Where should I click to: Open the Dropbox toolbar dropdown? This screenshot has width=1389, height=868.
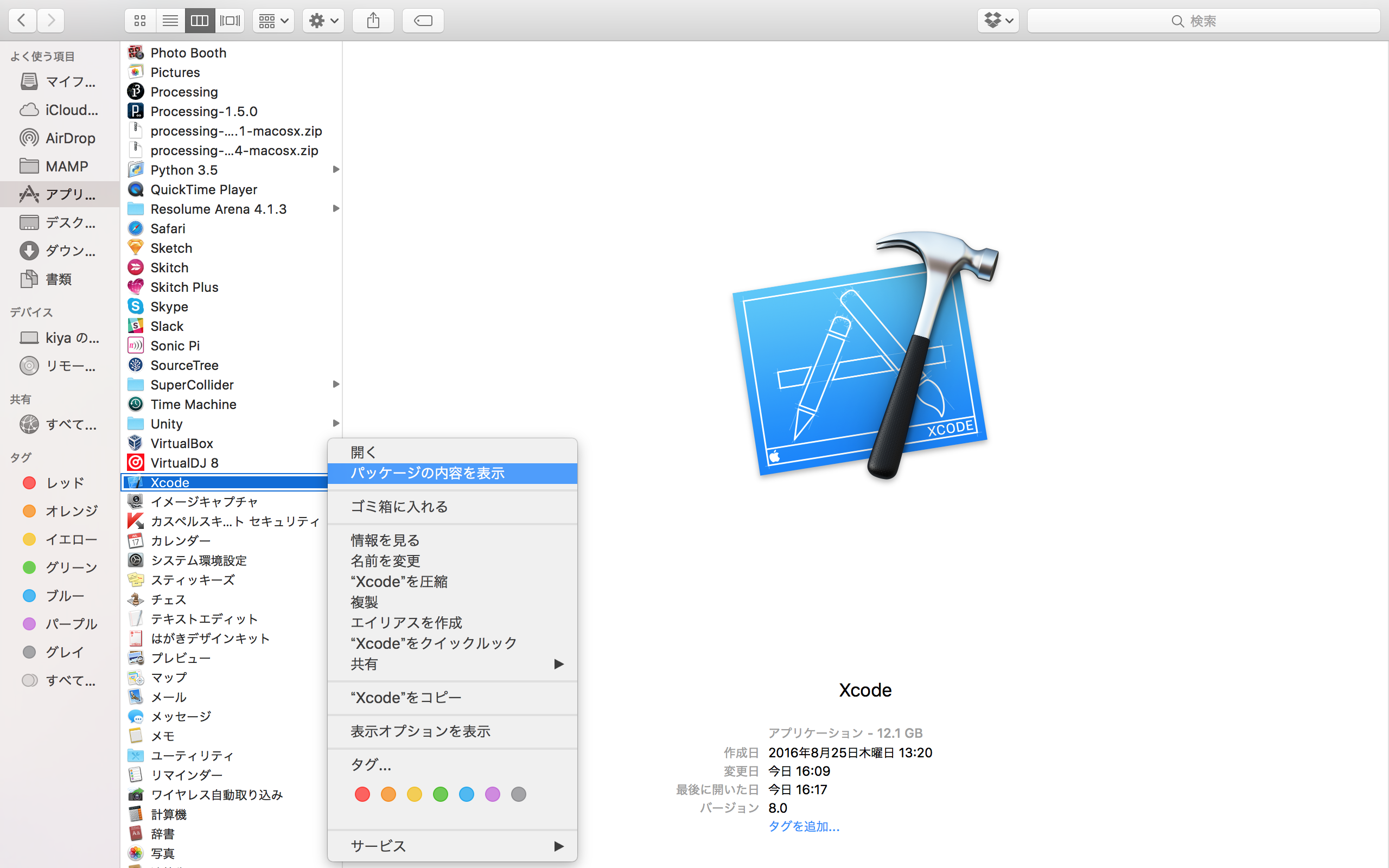(998, 21)
